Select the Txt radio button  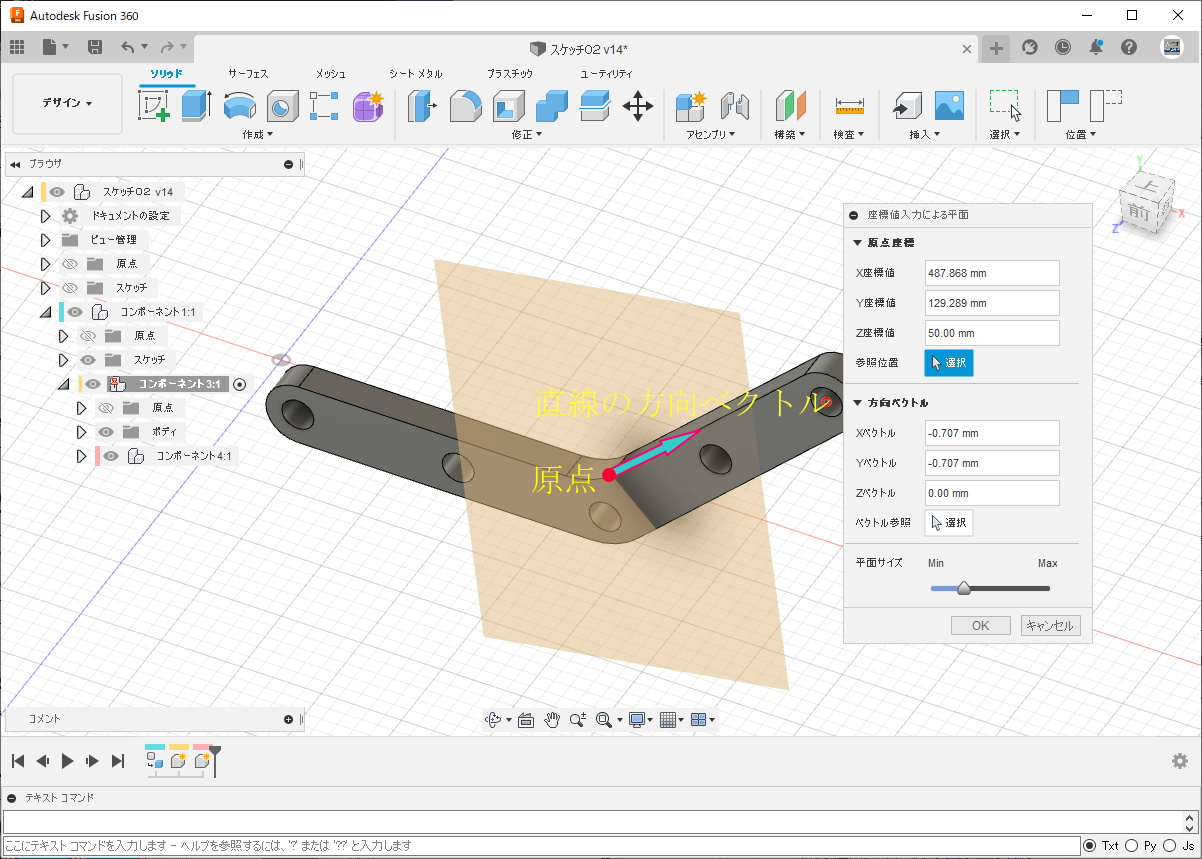(1090, 846)
